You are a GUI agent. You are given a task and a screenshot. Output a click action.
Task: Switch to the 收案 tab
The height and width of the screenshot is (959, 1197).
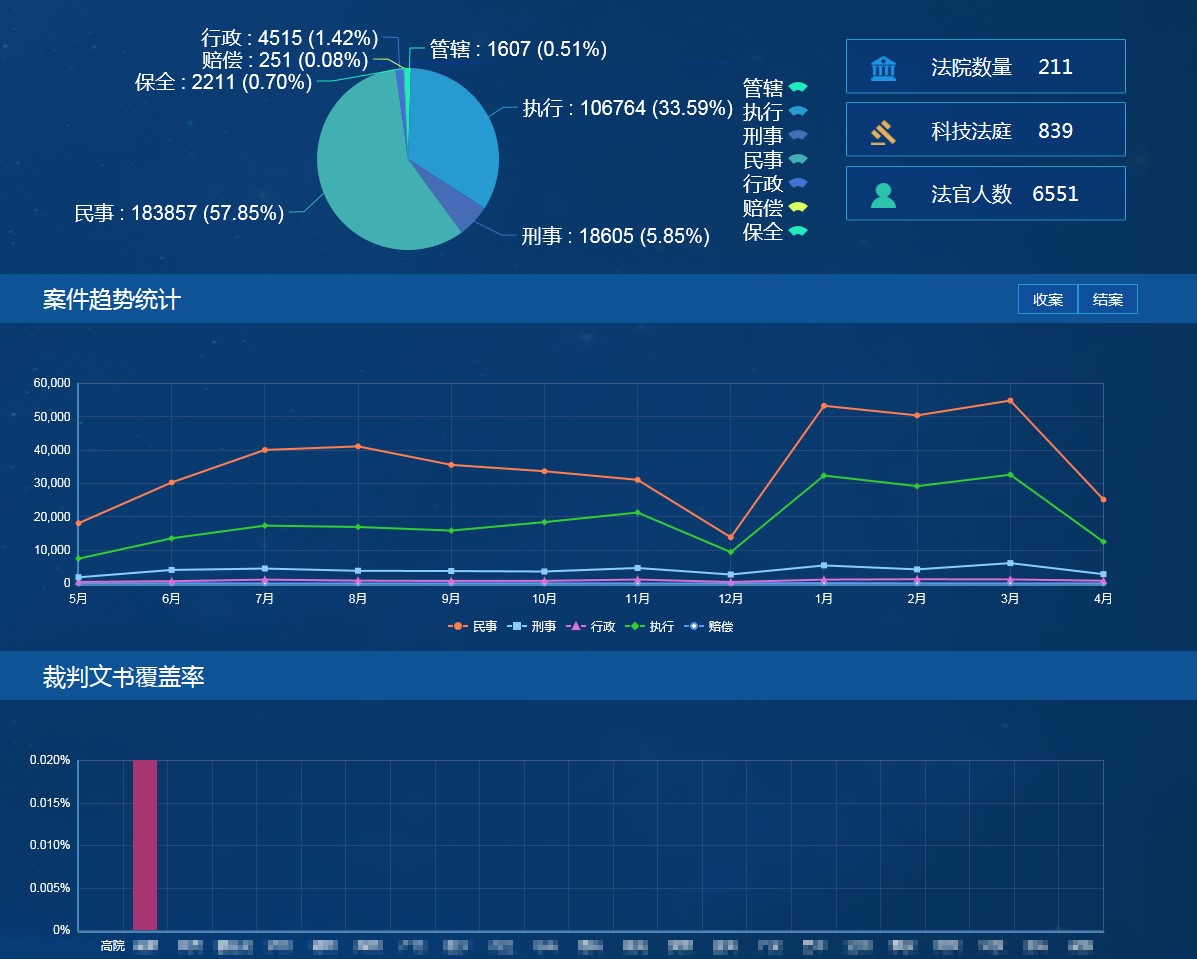(x=1047, y=300)
